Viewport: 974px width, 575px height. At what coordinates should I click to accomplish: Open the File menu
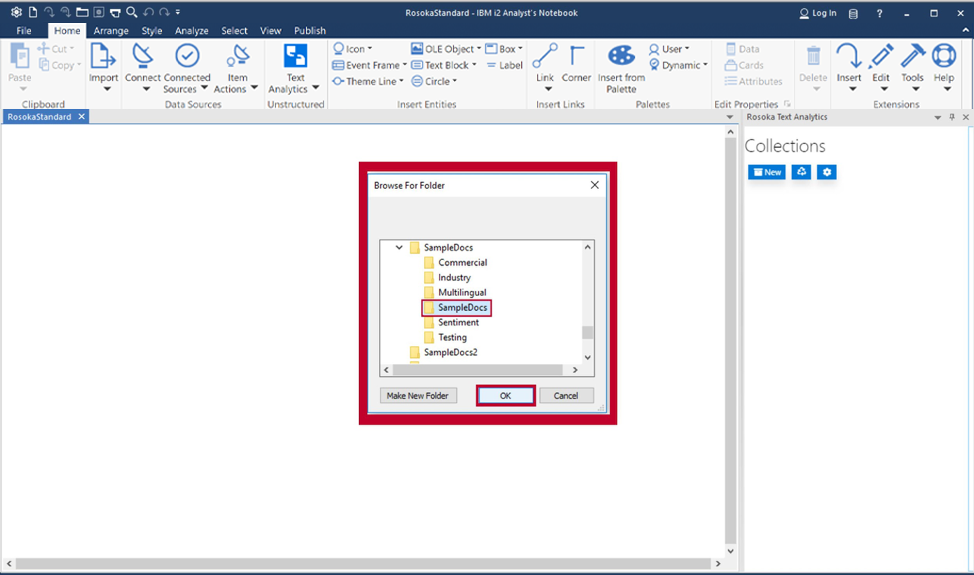(x=24, y=31)
